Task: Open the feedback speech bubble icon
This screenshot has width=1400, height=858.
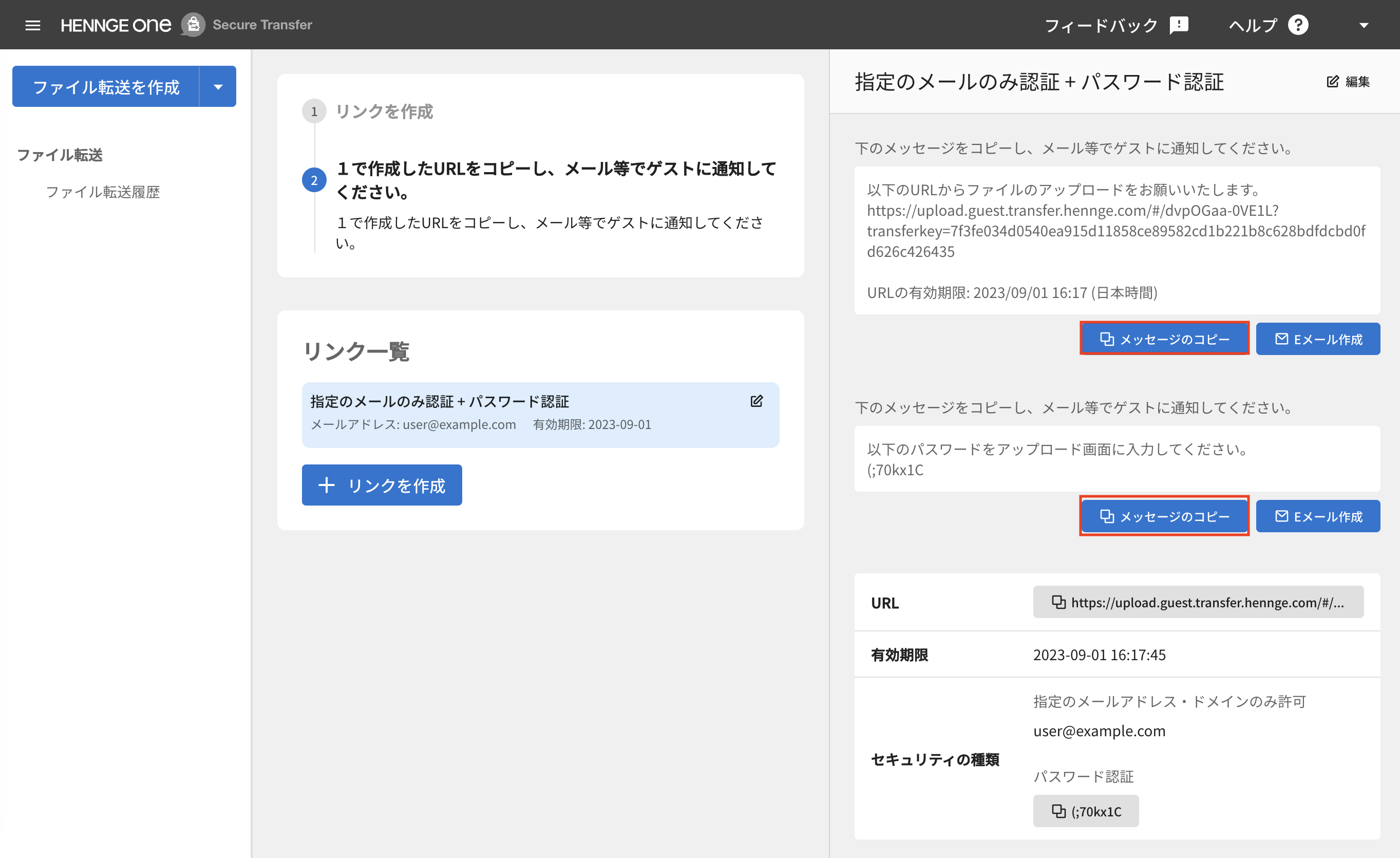Action: (x=1179, y=25)
